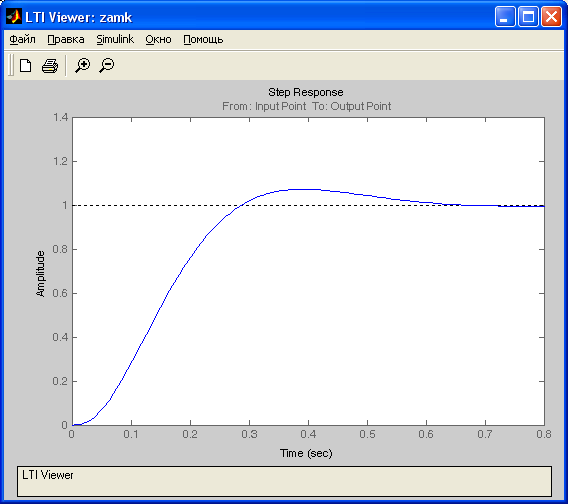Click the New Viewer page icon
Screen dimensions: 568x504
[25, 66]
